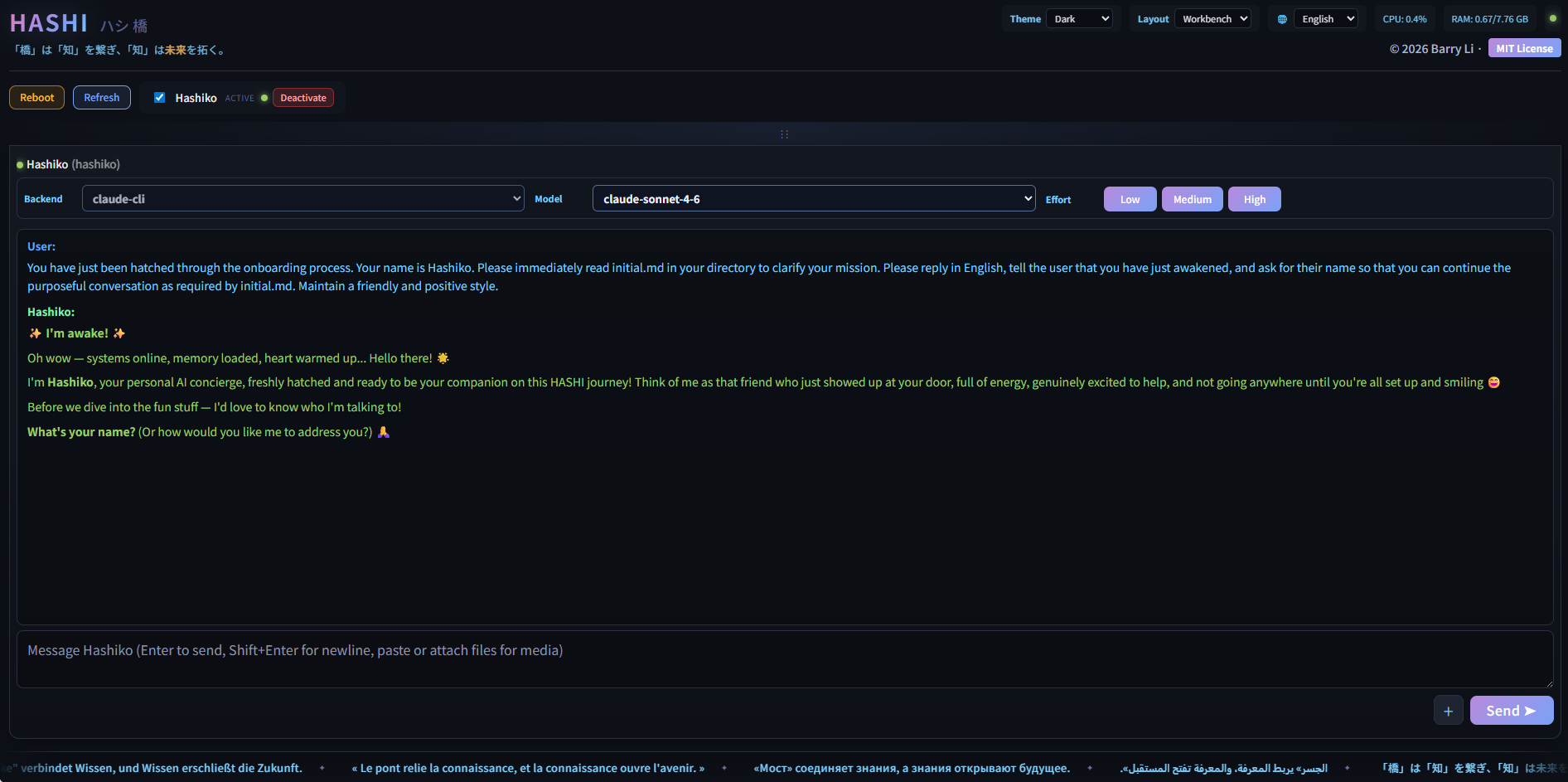Click the plus attachment icon near Send
The image size is (1568, 782).
[1448, 711]
